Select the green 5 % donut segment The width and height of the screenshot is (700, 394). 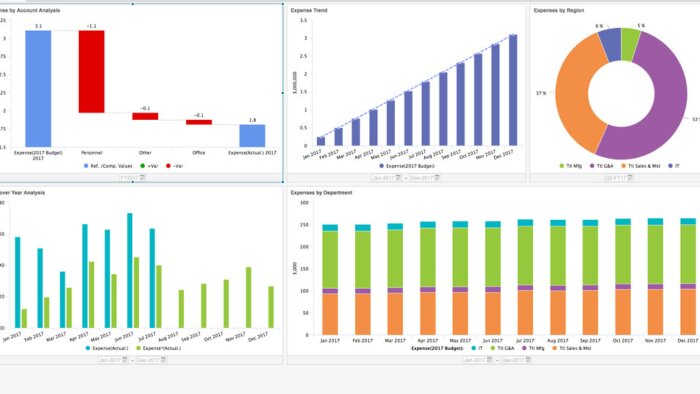629,44
